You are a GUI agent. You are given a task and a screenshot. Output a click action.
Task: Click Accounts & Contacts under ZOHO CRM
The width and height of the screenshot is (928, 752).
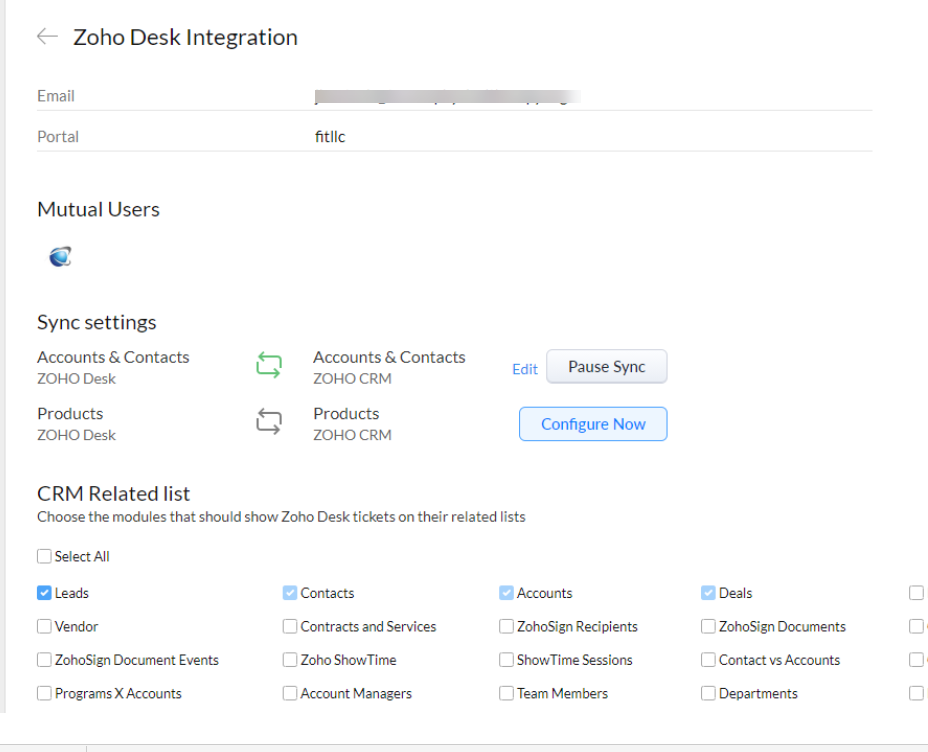[389, 357]
